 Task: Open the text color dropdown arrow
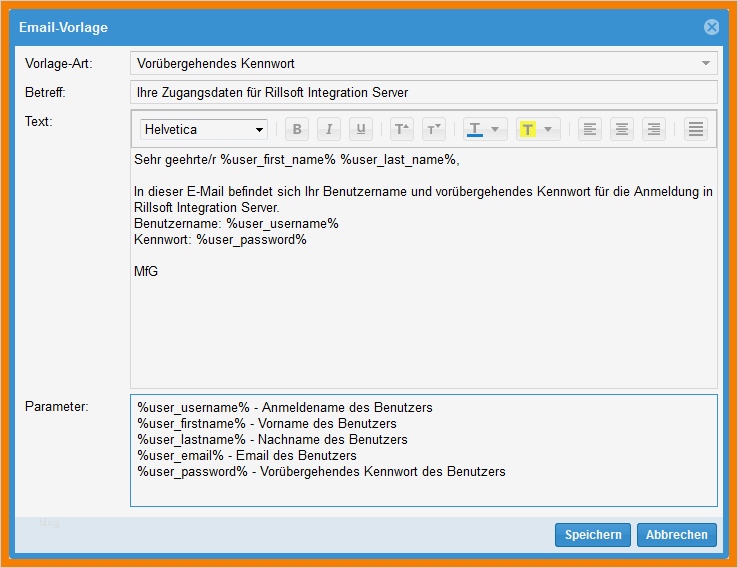click(x=495, y=129)
